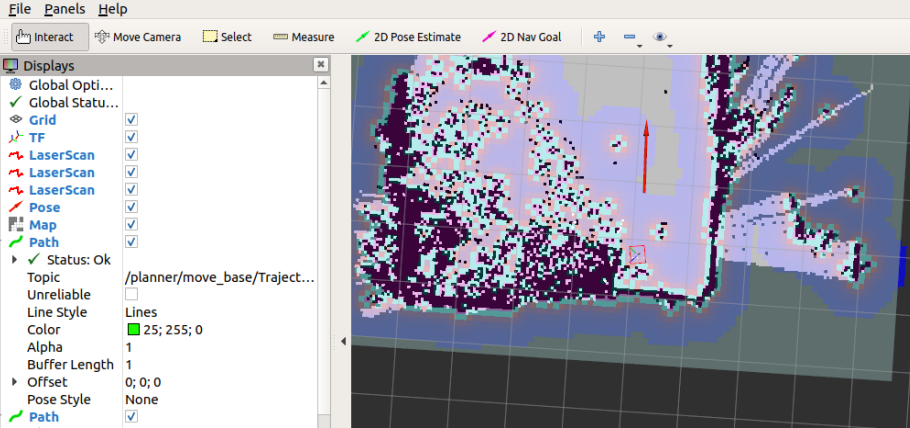
Task: Open the Panels menu
Action: tap(64, 9)
